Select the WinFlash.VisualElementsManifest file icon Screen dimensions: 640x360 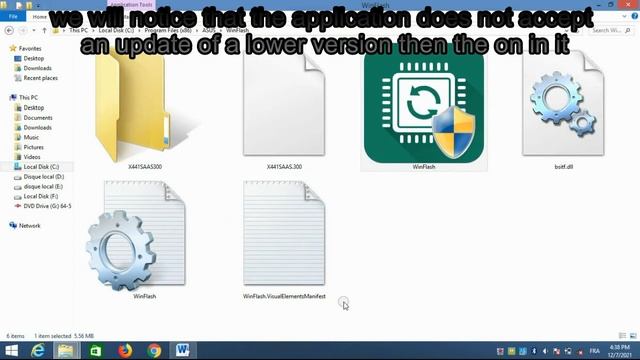[284, 233]
